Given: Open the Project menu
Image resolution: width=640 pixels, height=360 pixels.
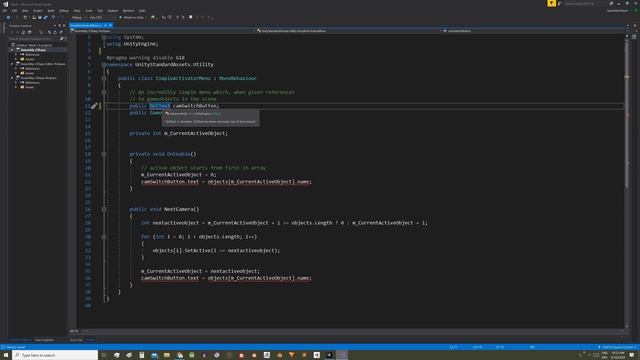Looking at the screenshot, I should pyautogui.click(x=38, y=11).
